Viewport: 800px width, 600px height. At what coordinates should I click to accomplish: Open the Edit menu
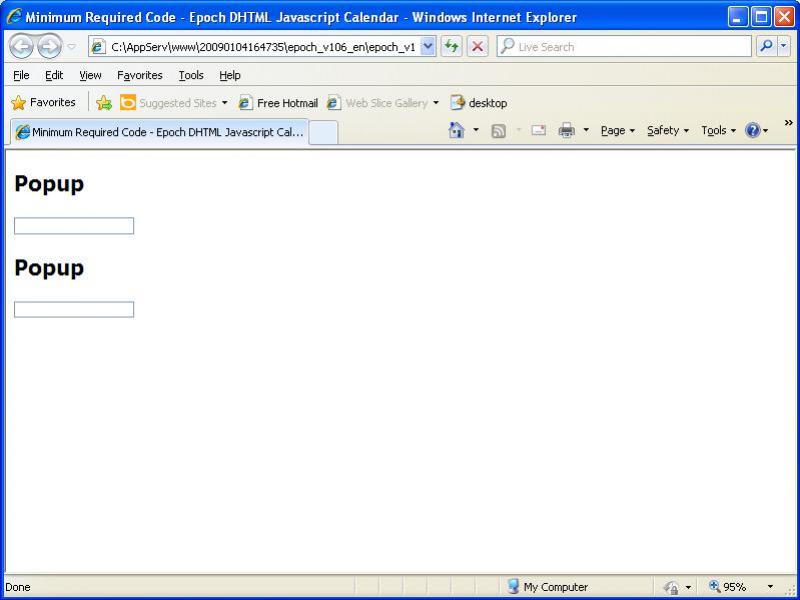point(54,76)
